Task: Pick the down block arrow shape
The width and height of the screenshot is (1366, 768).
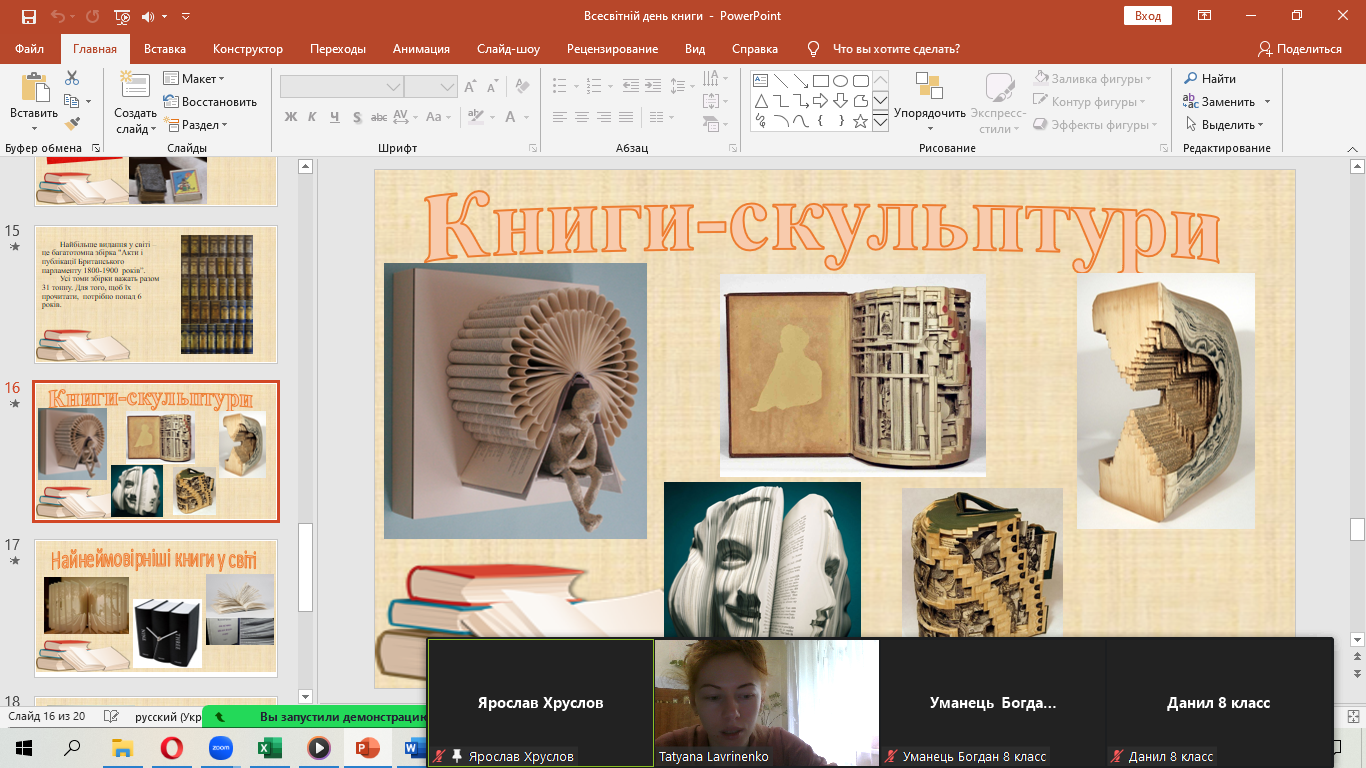Action: (840, 101)
